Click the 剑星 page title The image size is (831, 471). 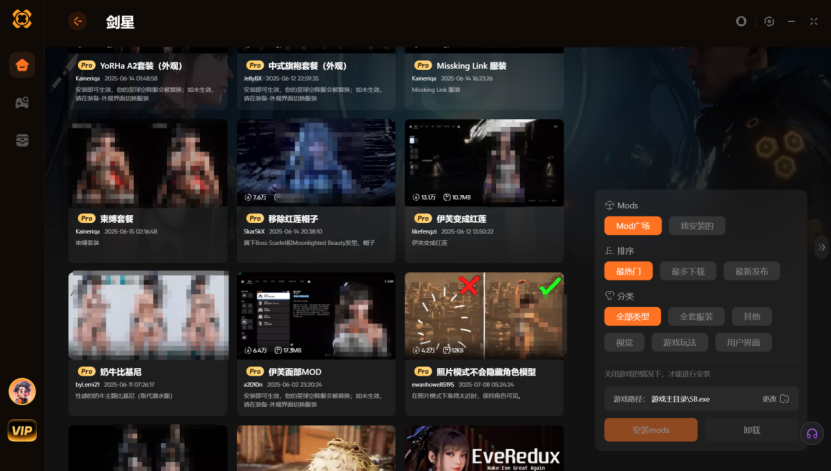click(x=120, y=22)
